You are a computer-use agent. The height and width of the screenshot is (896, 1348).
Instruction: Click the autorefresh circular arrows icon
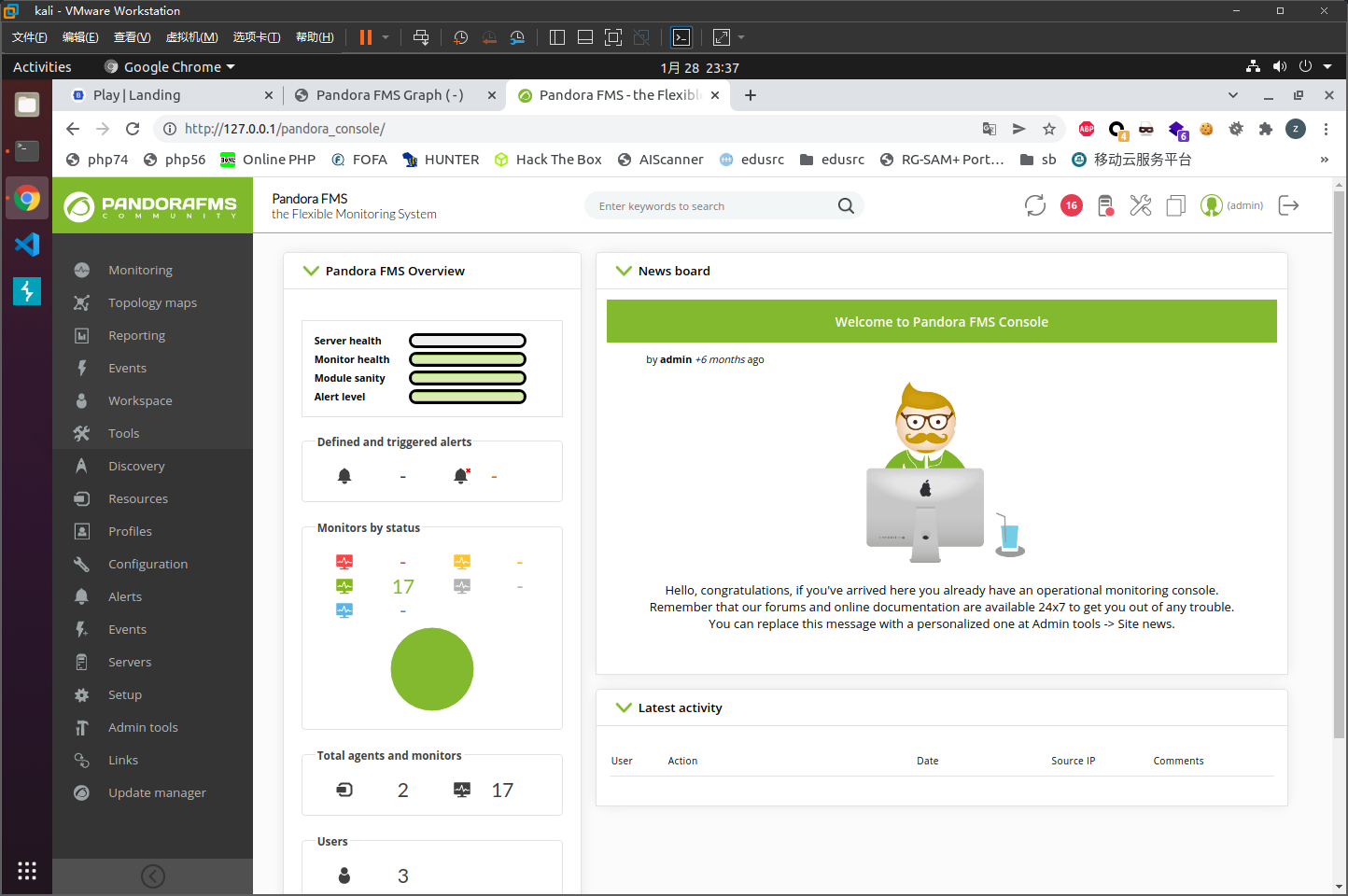1035,205
